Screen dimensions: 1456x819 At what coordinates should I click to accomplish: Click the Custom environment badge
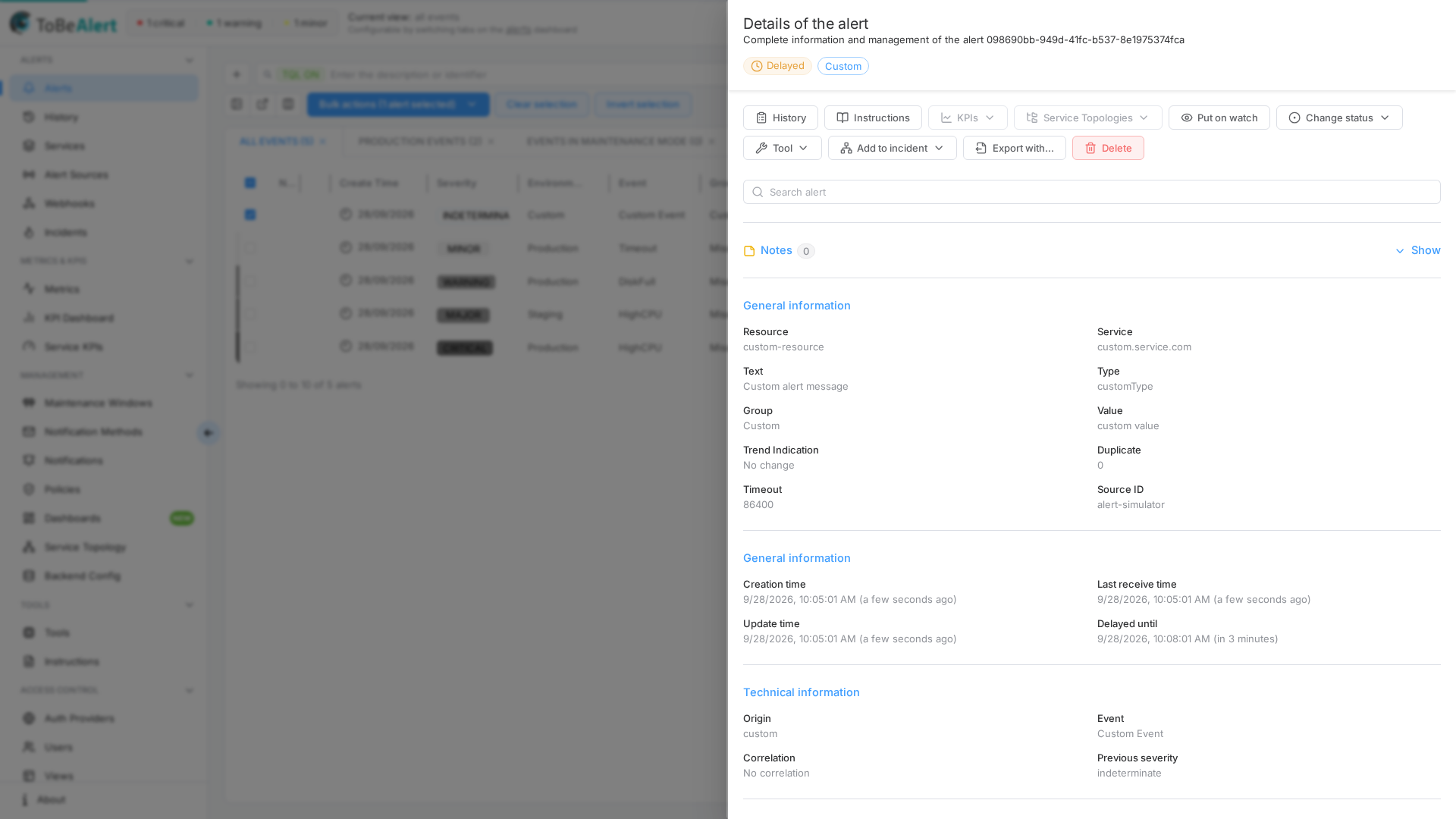click(843, 66)
